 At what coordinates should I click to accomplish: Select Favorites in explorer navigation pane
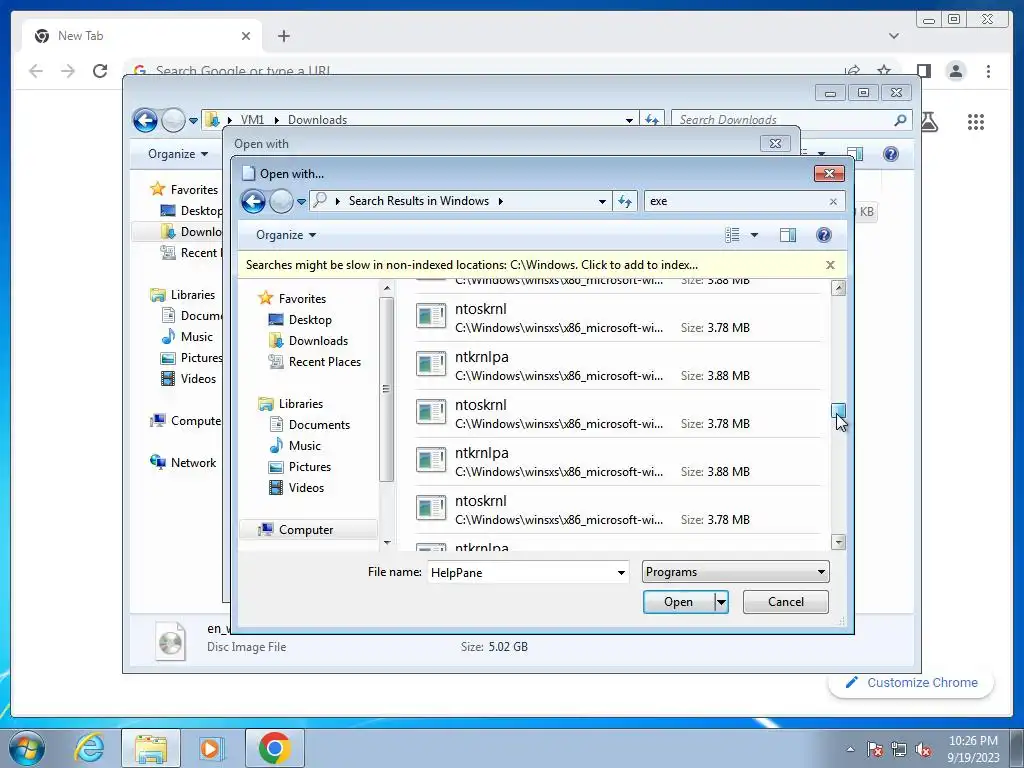[184, 189]
